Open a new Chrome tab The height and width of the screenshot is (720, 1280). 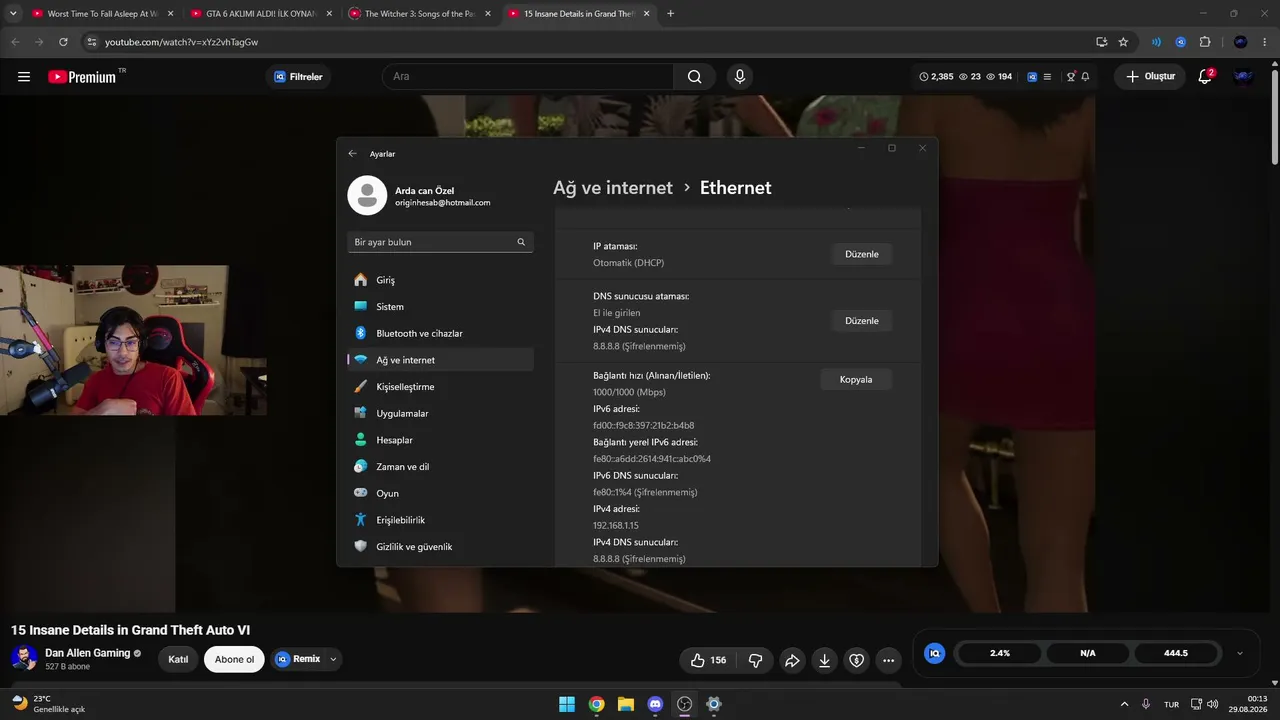pyautogui.click(x=670, y=13)
